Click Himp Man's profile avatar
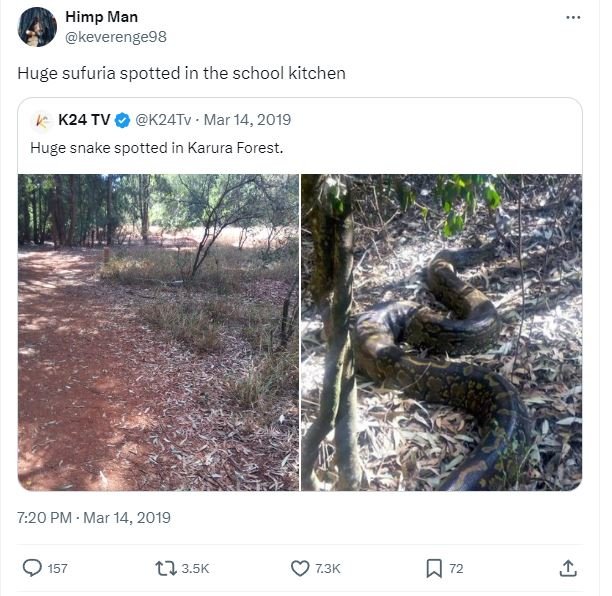The image size is (612, 596). pyautogui.click(x=37, y=27)
